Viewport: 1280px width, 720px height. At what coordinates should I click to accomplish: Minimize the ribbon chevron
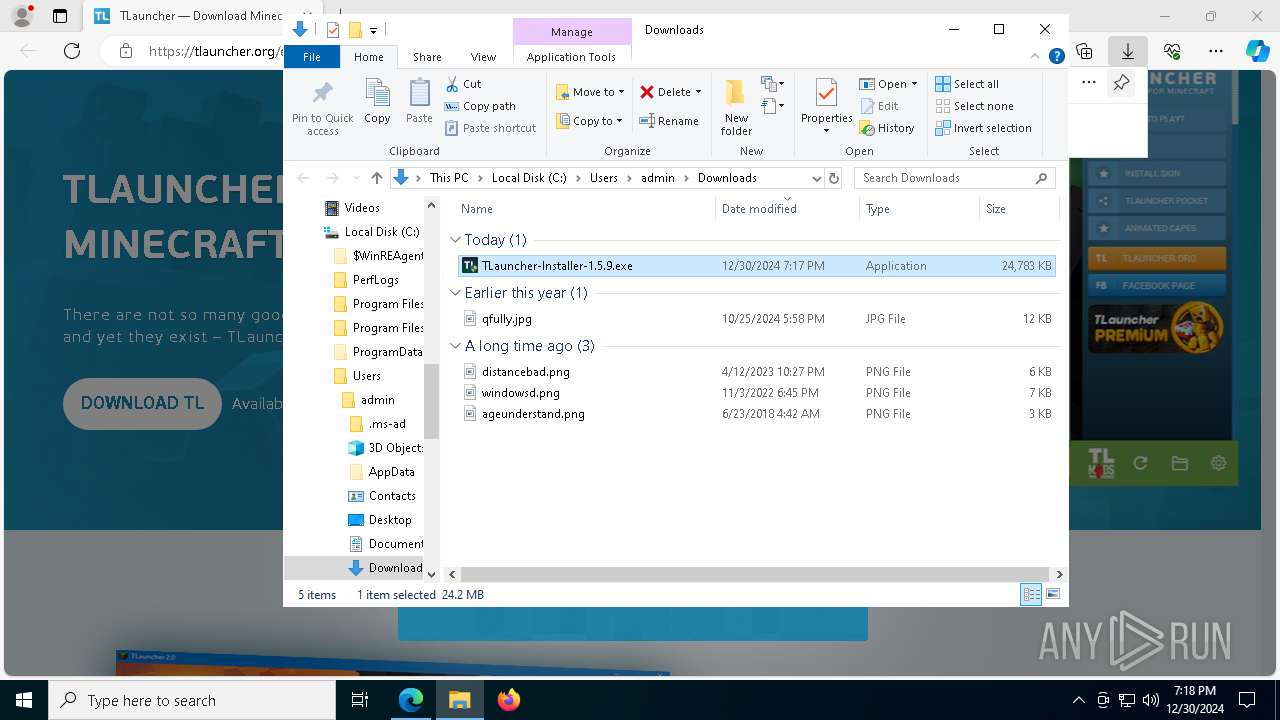1035,57
